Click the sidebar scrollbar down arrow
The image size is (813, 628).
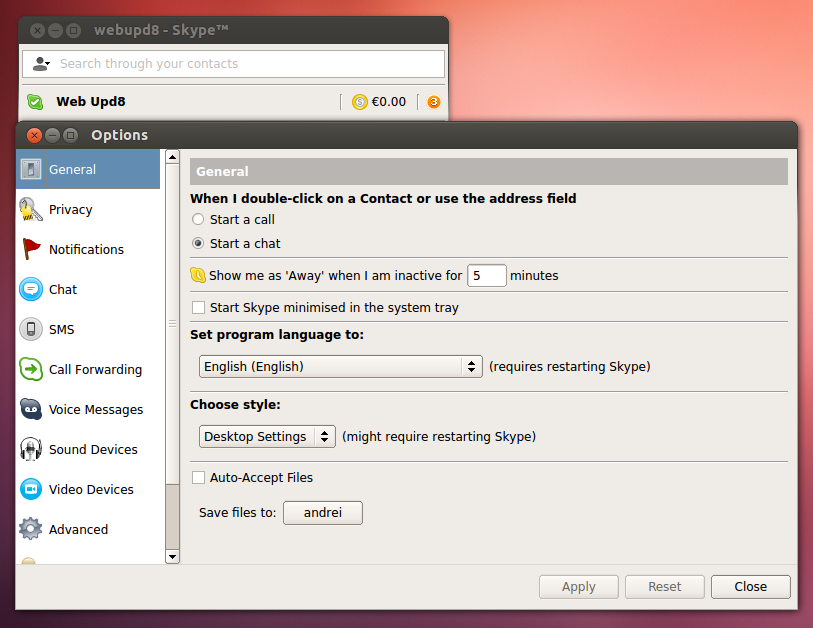coord(173,557)
